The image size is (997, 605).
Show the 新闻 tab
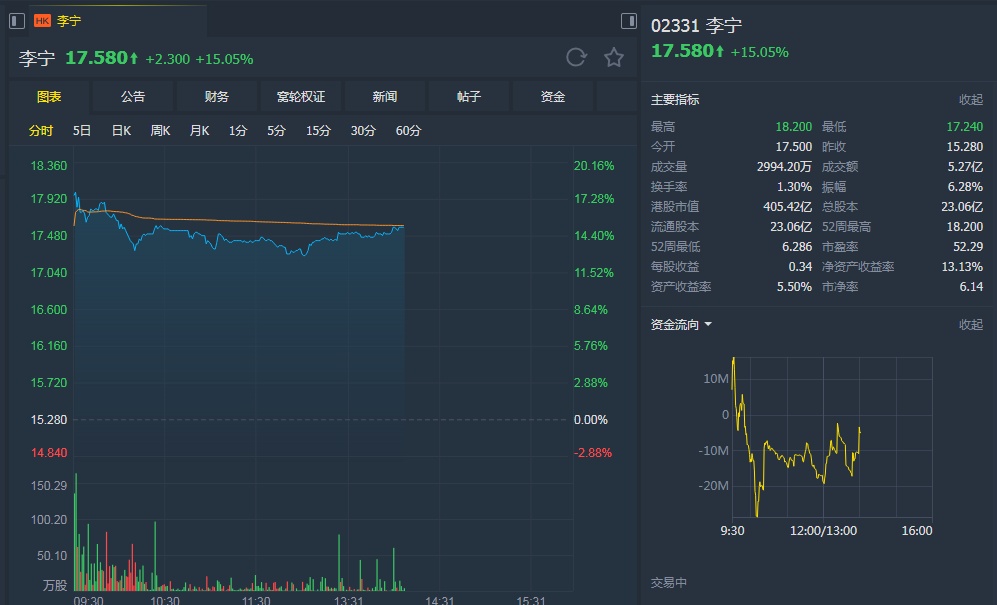[385, 97]
